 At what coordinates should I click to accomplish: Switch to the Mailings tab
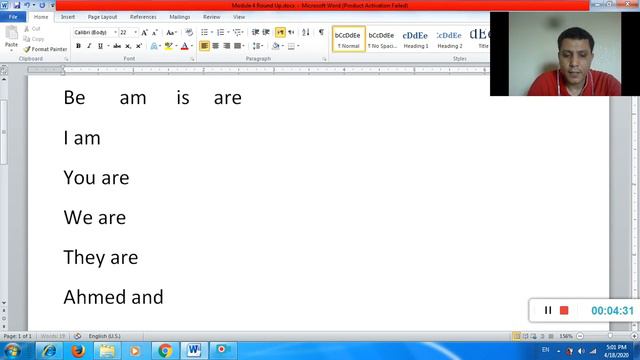point(180,17)
